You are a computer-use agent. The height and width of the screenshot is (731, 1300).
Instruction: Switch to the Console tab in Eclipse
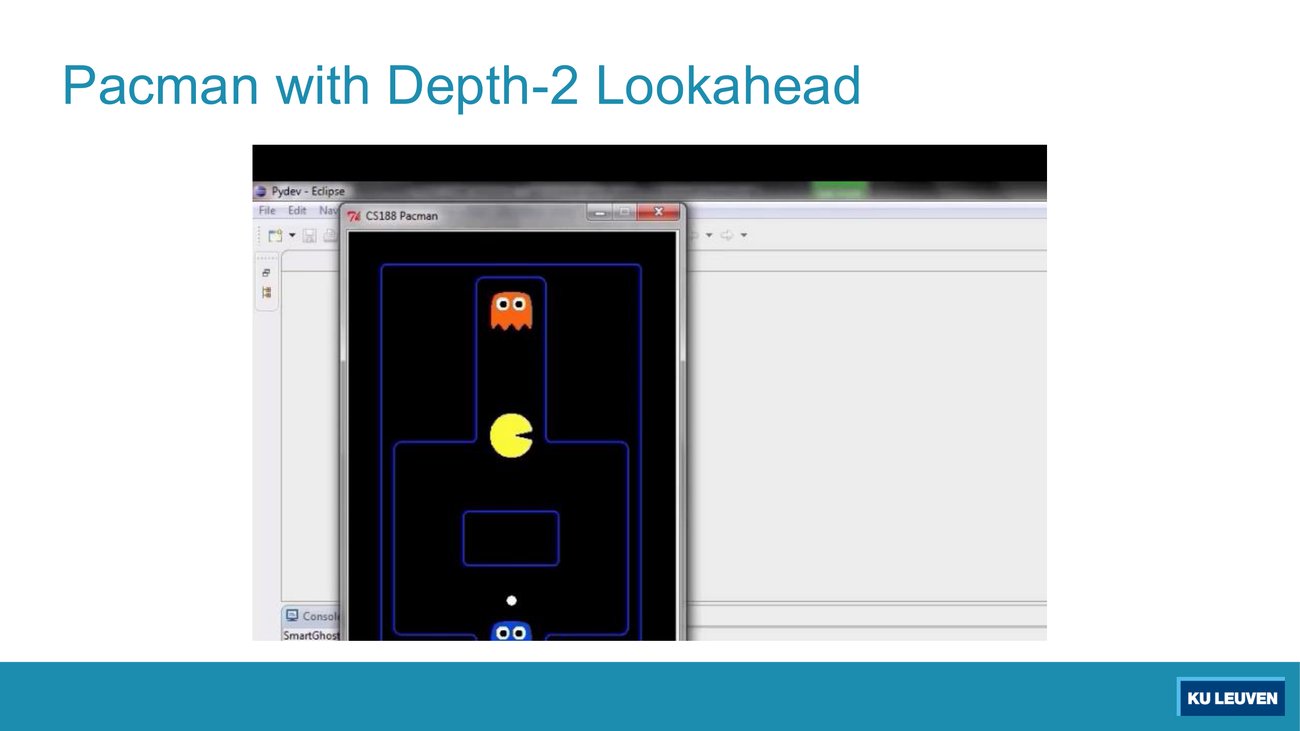pos(313,616)
